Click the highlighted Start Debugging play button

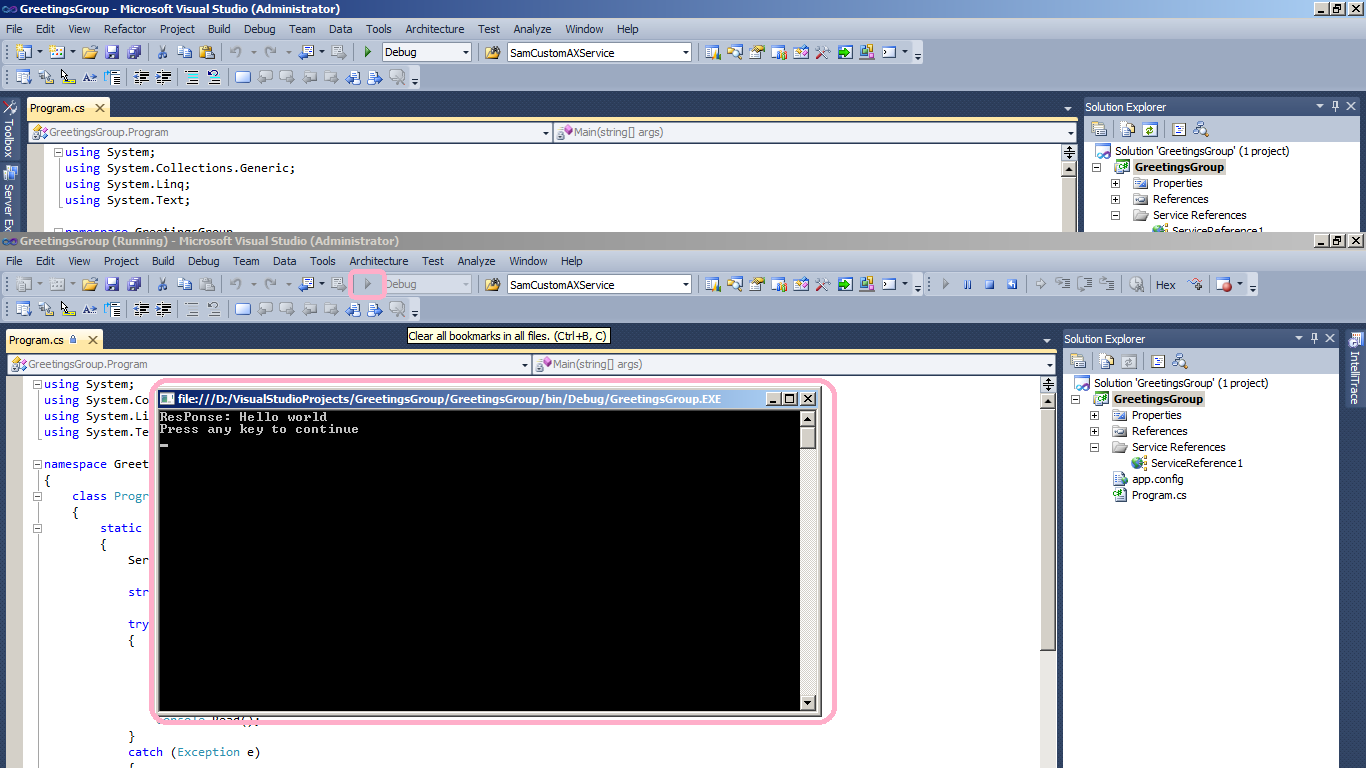[368, 284]
